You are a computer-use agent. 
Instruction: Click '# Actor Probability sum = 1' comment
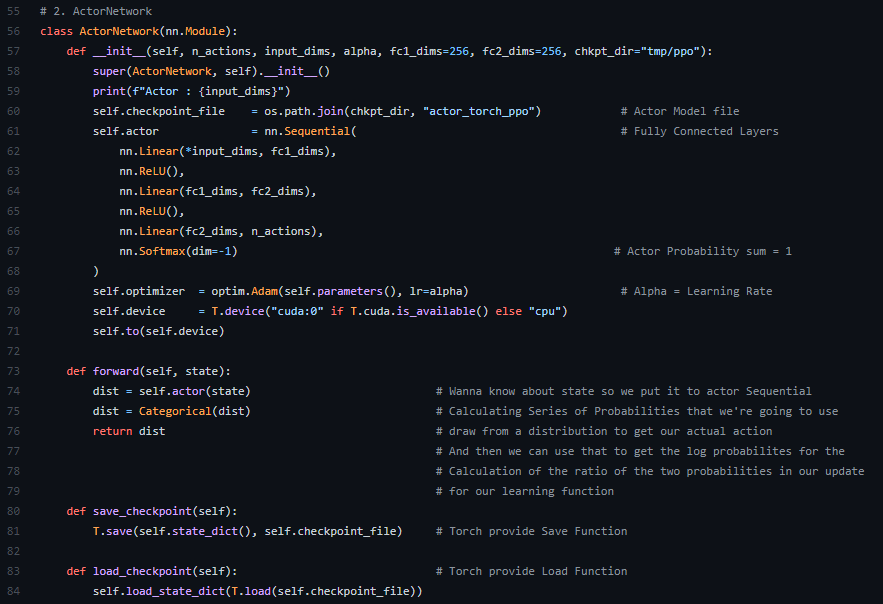(x=703, y=251)
